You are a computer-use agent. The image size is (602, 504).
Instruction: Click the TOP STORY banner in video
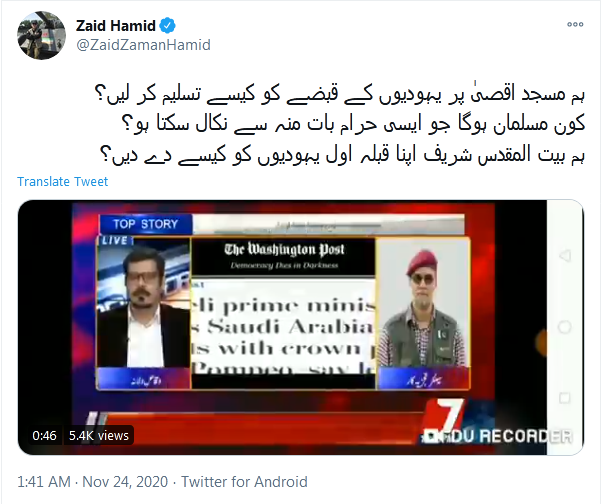click(x=146, y=224)
